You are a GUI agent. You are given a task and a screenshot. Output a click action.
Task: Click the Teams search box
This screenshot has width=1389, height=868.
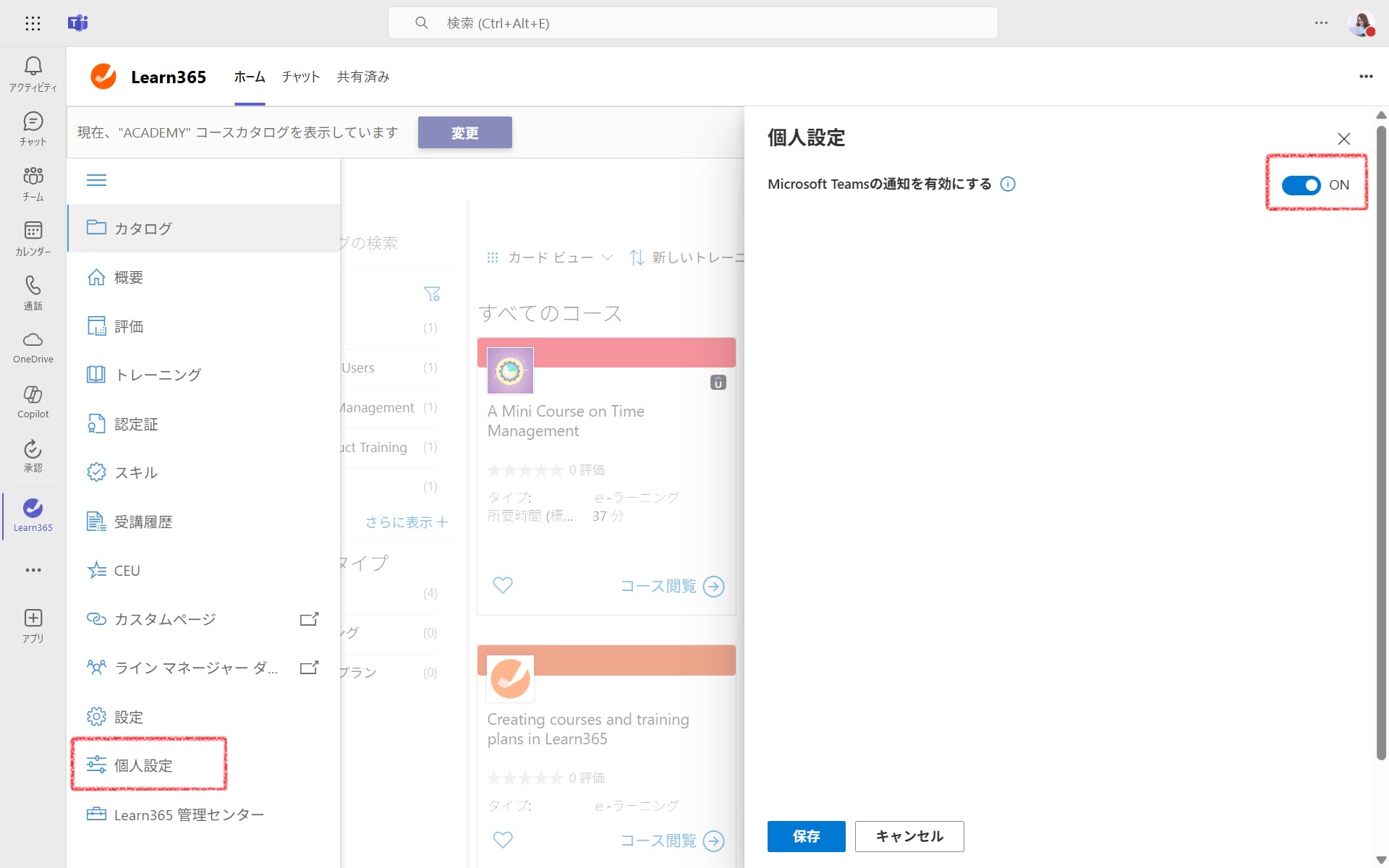(x=693, y=23)
